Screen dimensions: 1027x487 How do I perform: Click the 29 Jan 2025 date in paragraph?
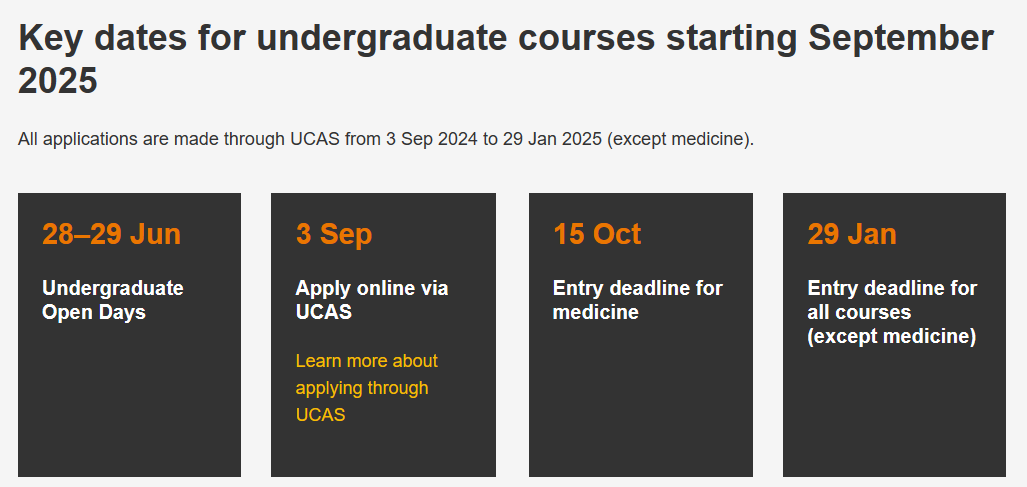(x=552, y=139)
